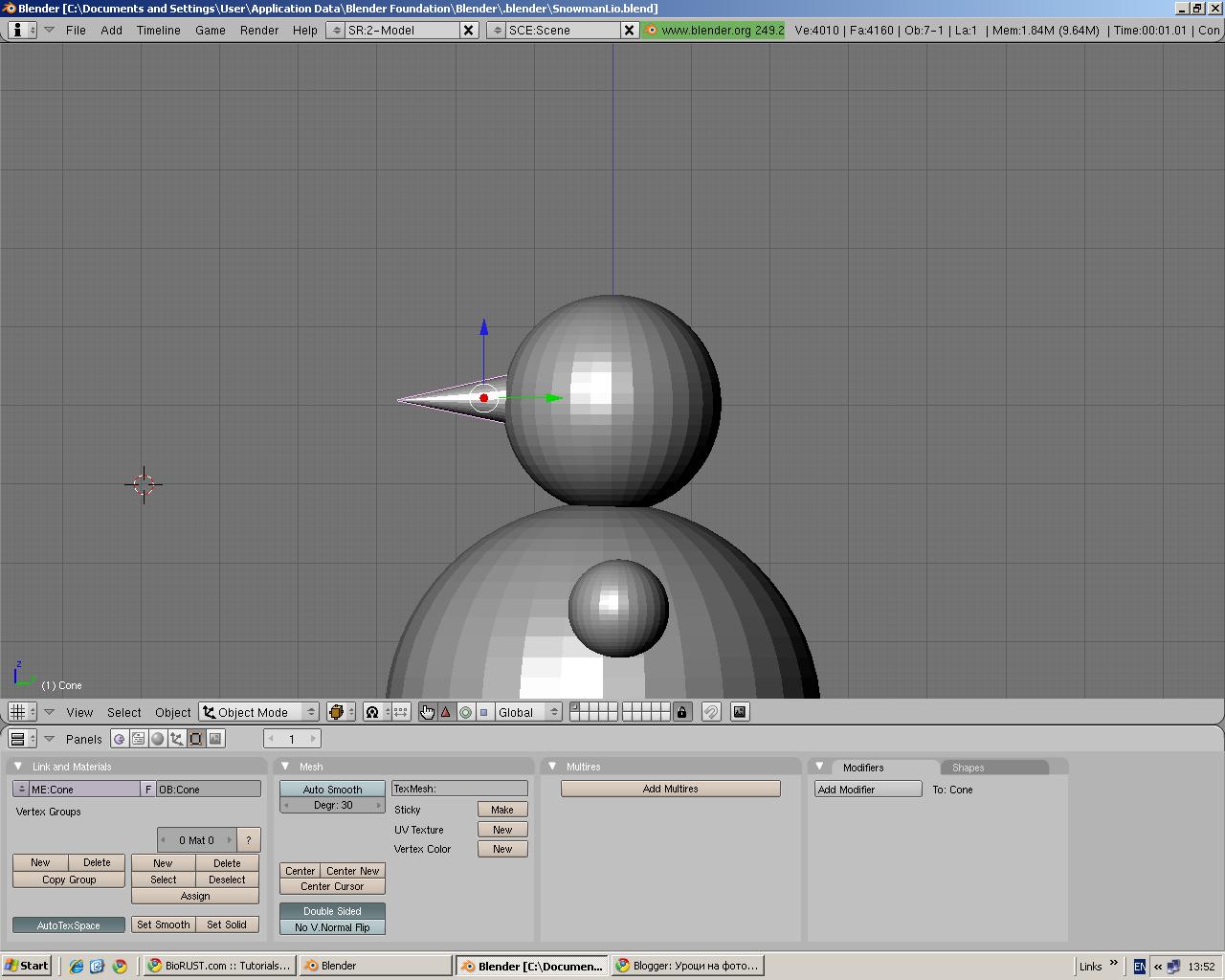Click the Add Modifier button
This screenshot has height=980, width=1225.
[866, 789]
